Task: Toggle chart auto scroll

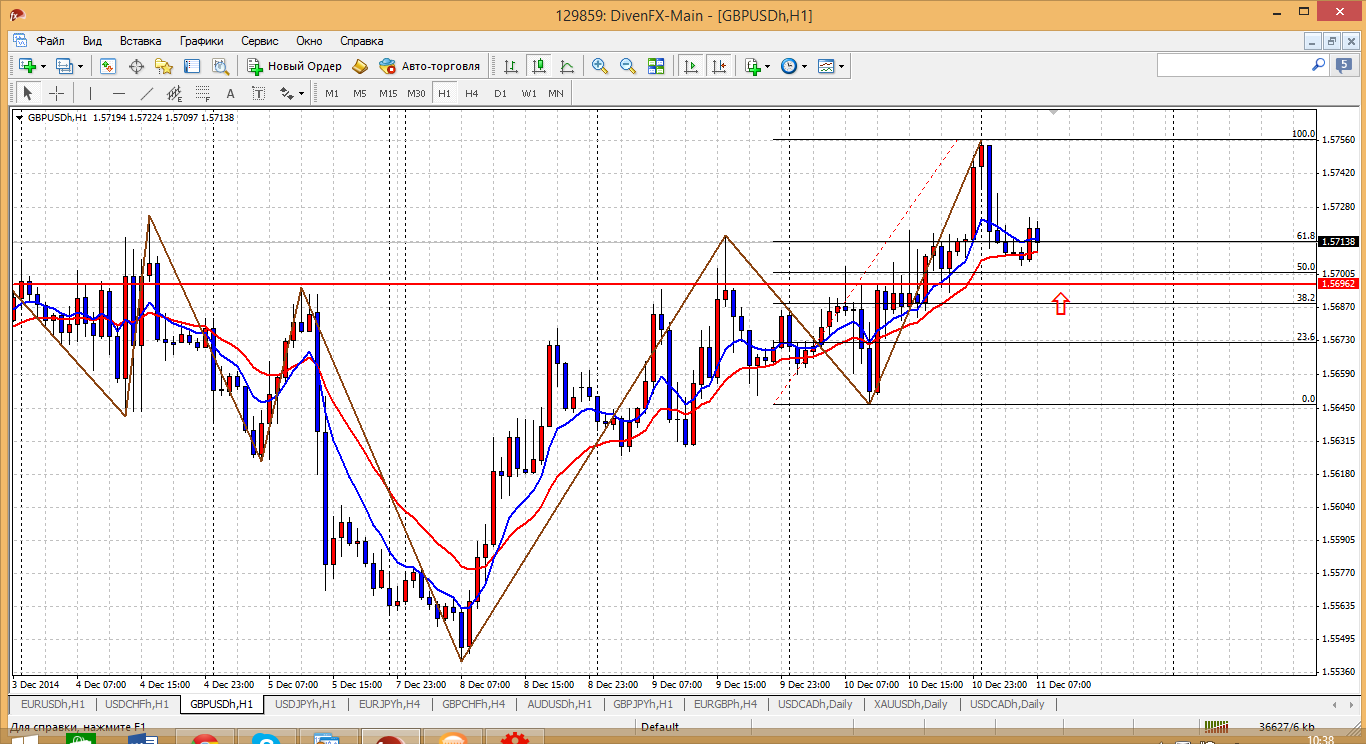Action: tap(691, 66)
